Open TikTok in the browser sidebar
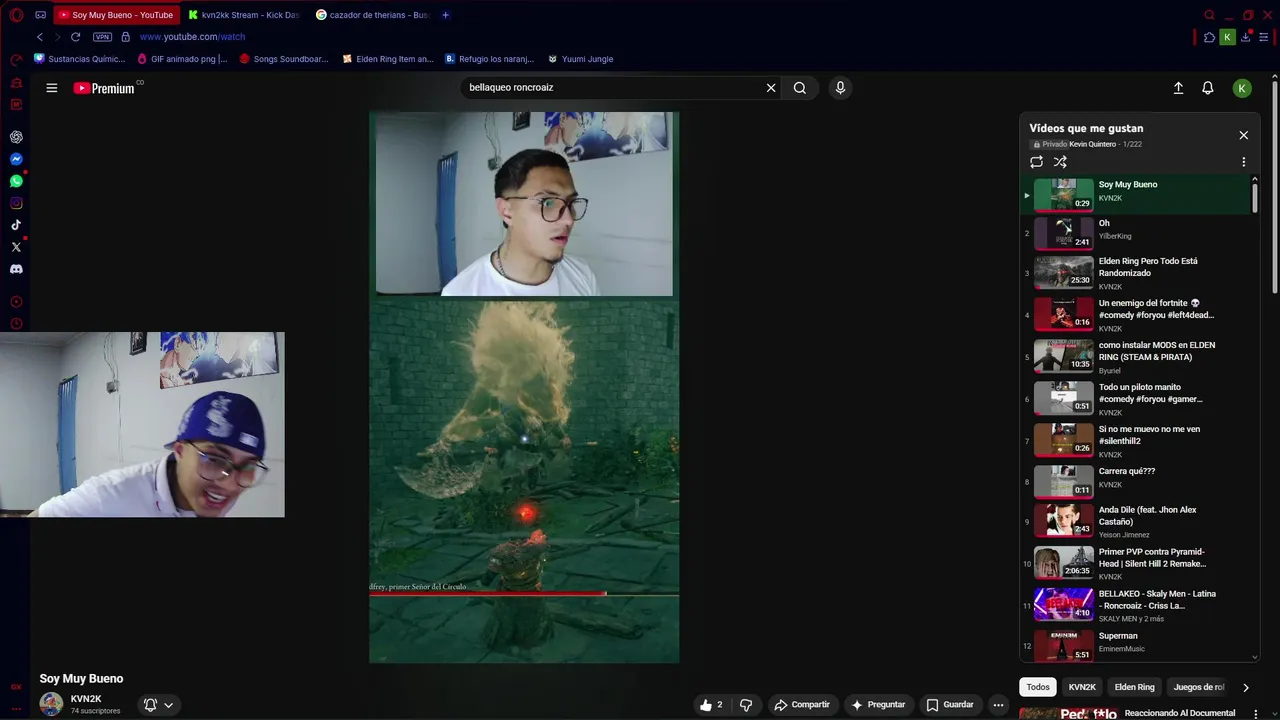 click(16, 225)
